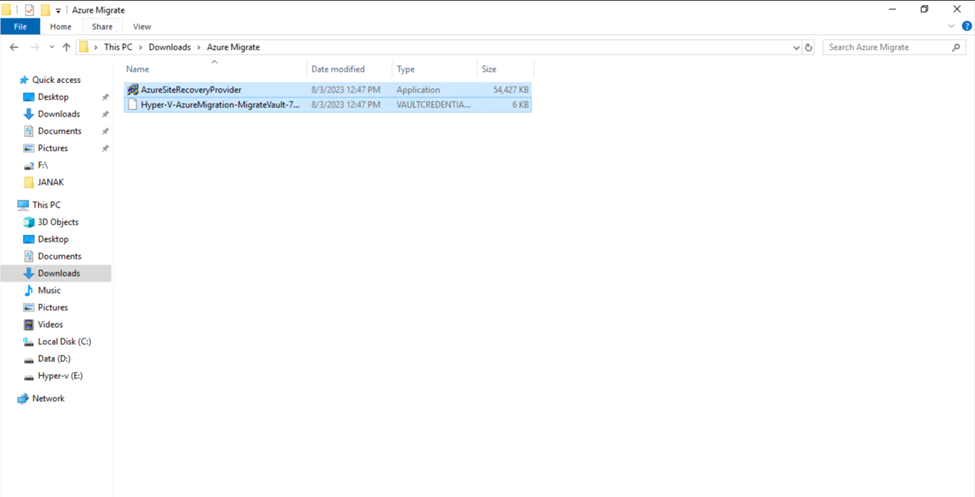Open Documents under Quick access
The height and width of the screenshot is (497, 975).
pos(59,131)
